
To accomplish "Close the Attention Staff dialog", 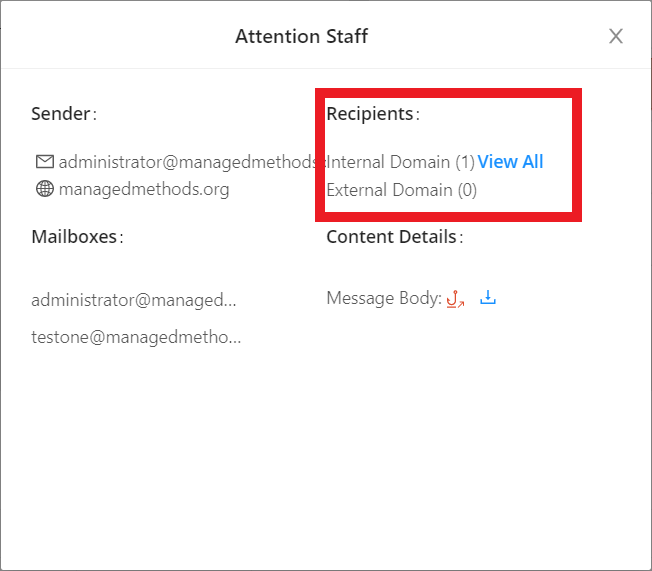I will tap(616, 37).
